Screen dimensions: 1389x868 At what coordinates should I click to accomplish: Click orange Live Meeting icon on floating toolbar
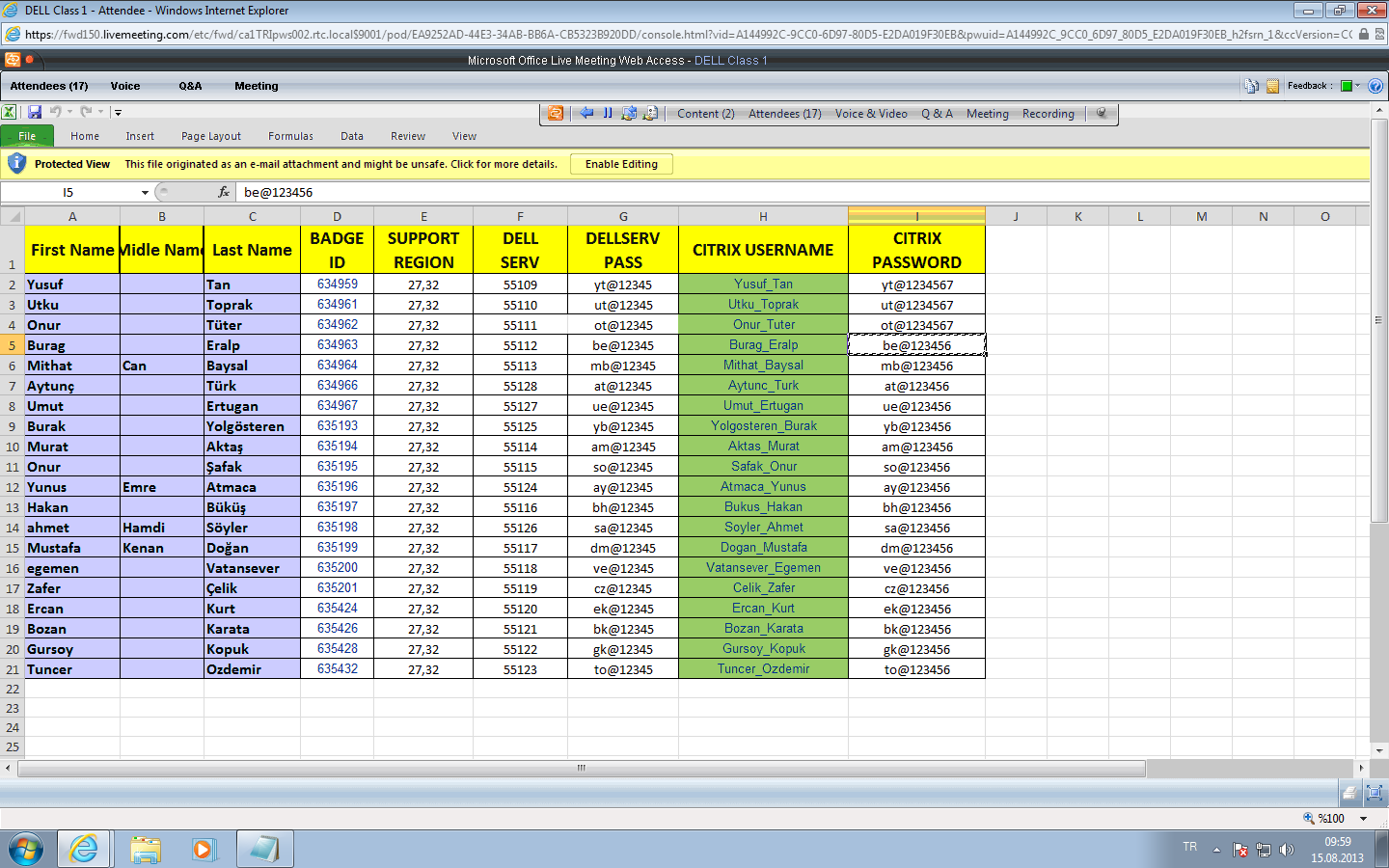(556, 113)
